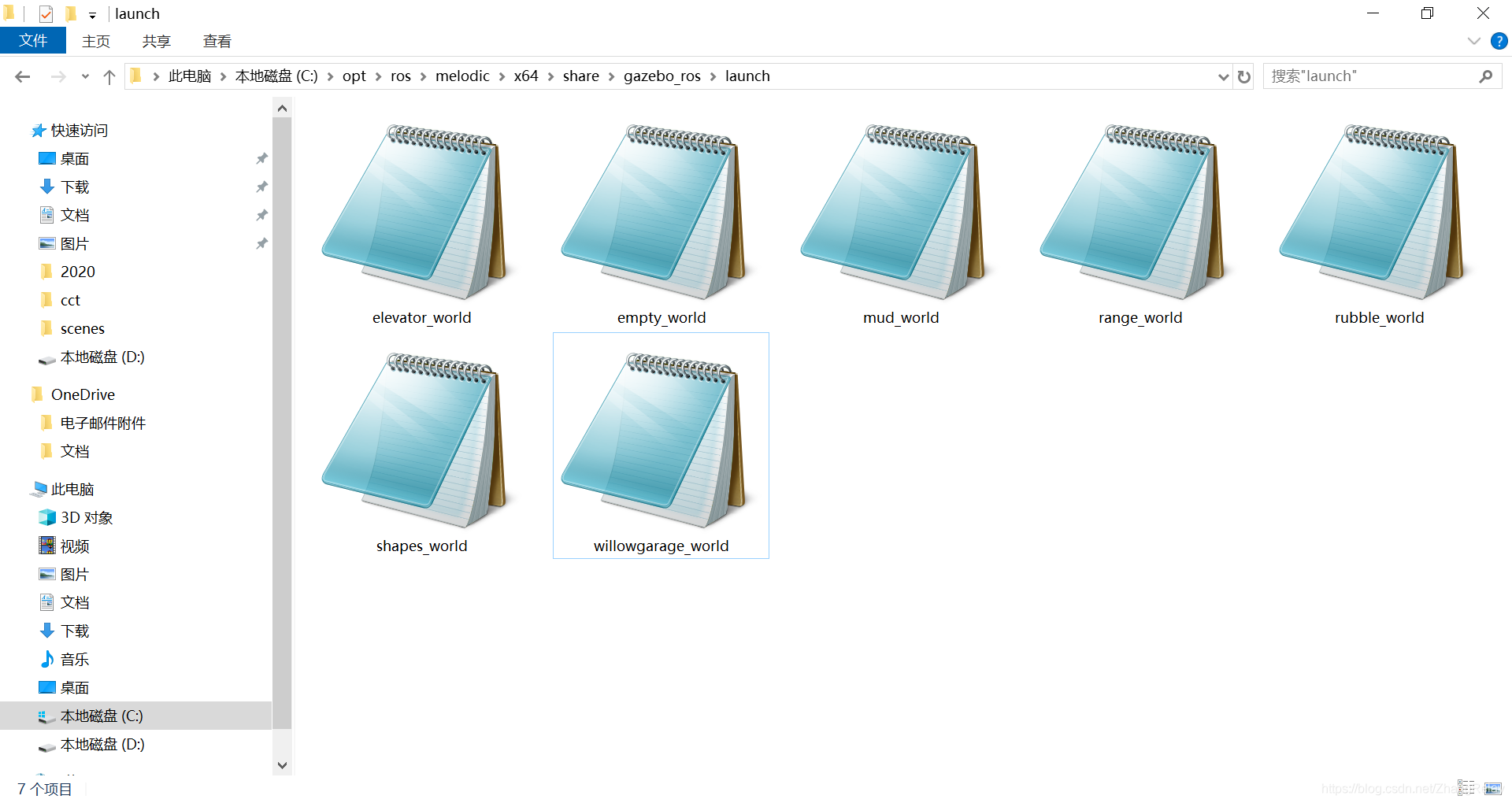Open the recent locations dropdown
Screen dimensions: 1512x803
point(85,76)
